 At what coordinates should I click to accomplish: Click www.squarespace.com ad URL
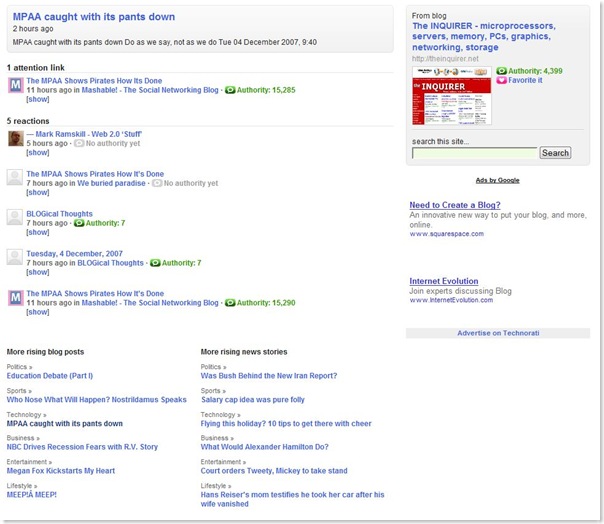click(446, 234)
